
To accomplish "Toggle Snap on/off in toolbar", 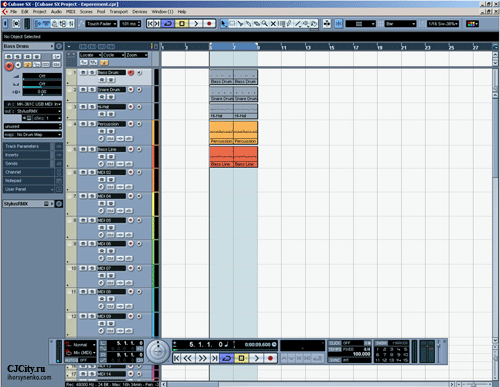I will point(339,24).
